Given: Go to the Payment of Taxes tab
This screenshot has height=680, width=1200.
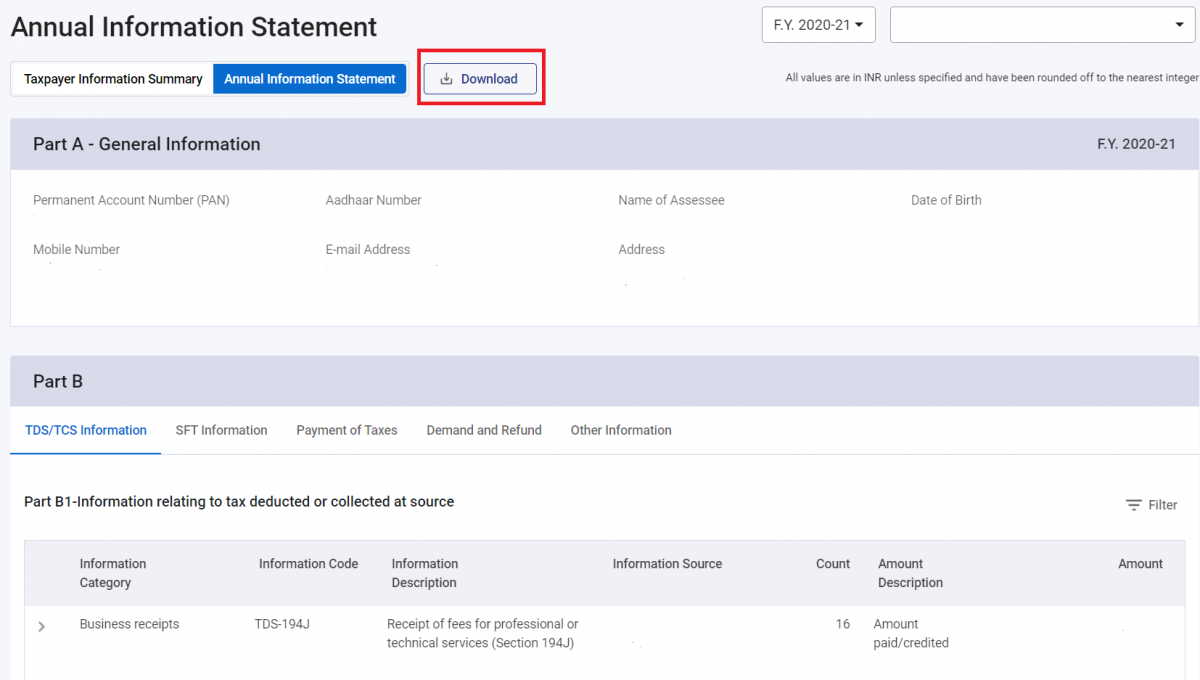Looking at the screenshot, I should click(346, 430).
